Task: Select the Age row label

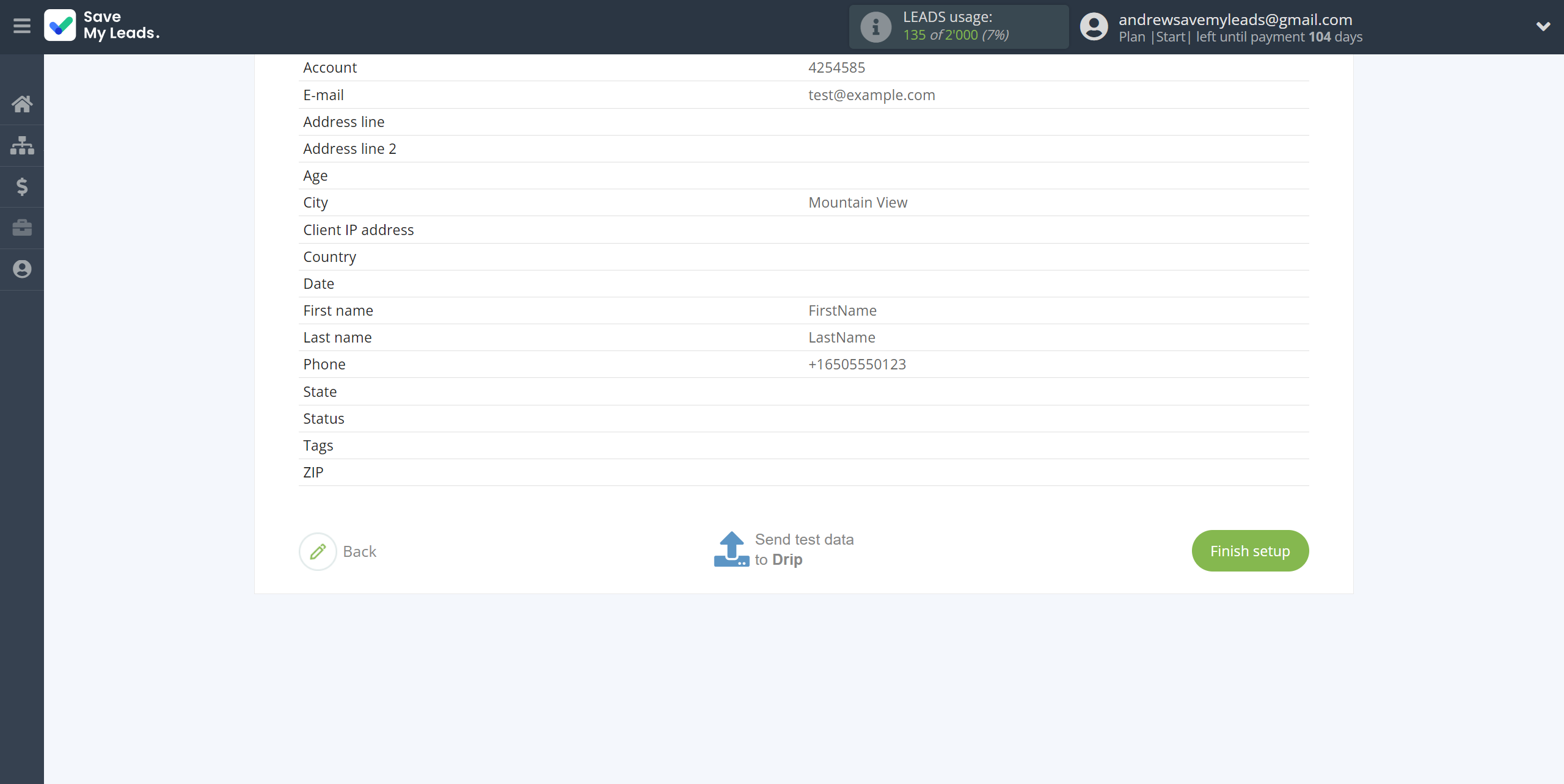Action: (x=315, y=176)
